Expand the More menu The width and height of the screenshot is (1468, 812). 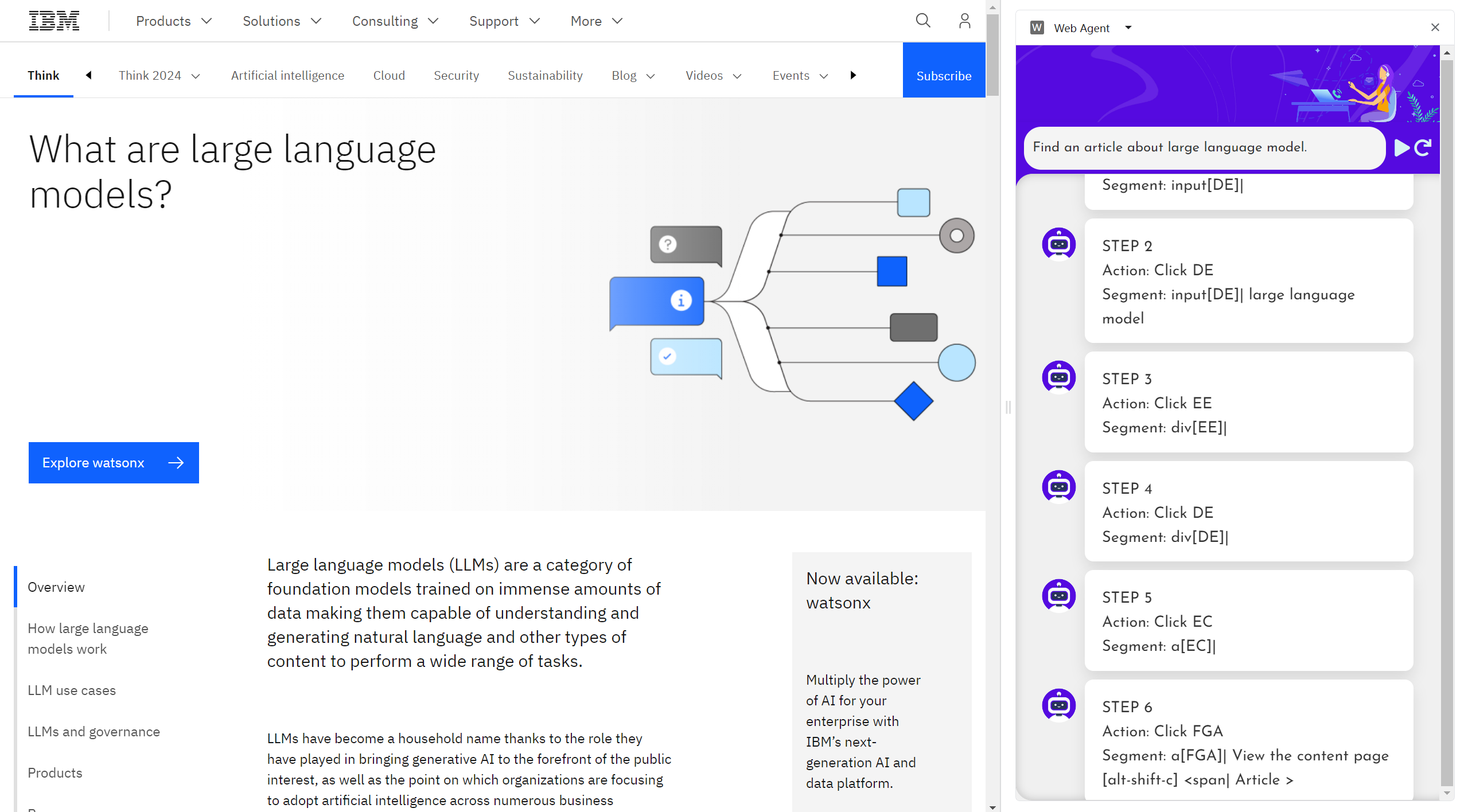pyautogui.click(x=596, y=21)
